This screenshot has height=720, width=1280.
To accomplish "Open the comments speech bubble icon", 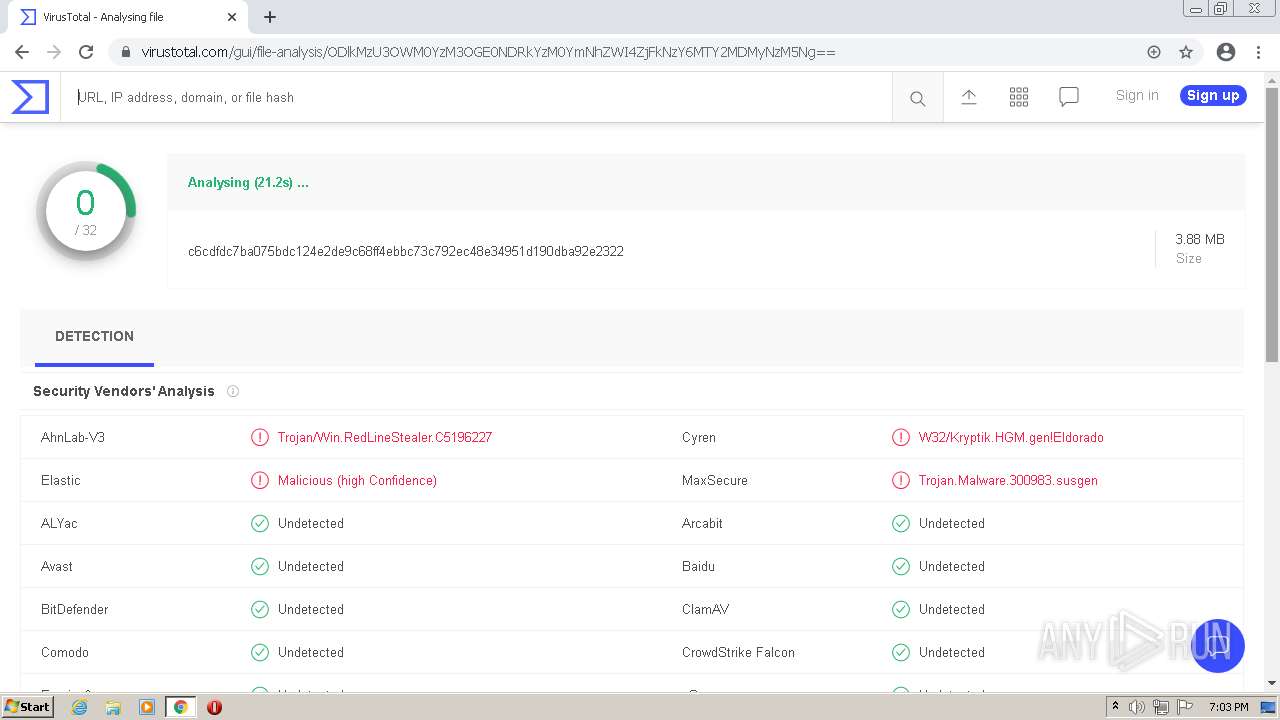I will (x=1069, y=97).
